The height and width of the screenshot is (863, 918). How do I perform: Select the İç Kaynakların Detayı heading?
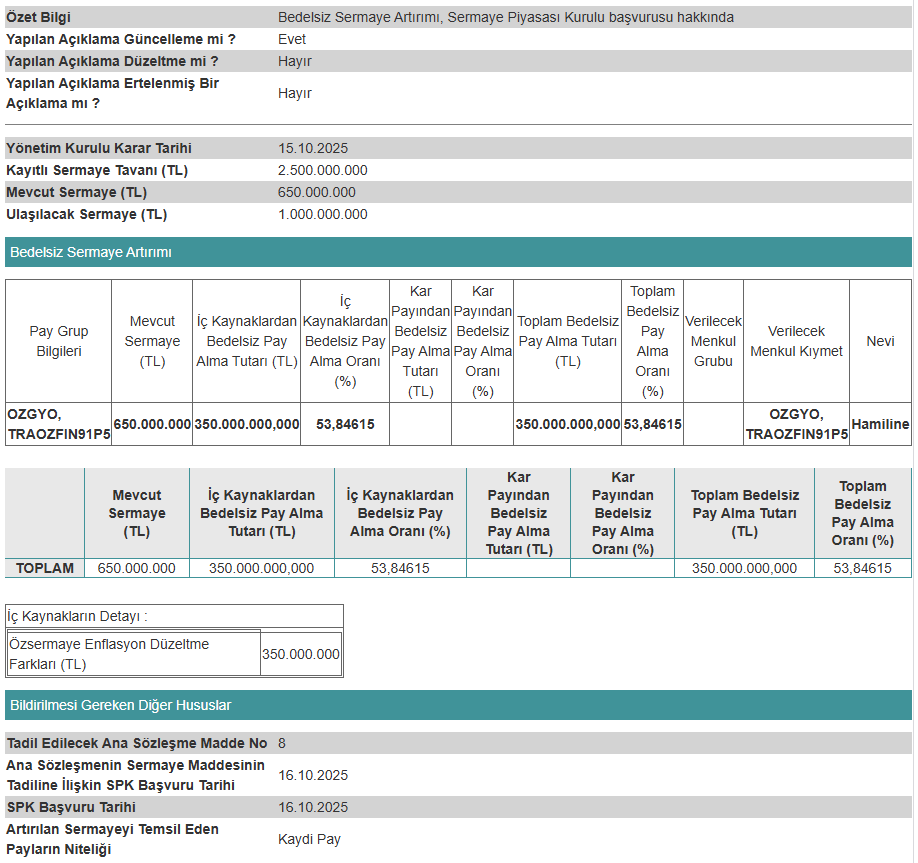coord(77,616)
